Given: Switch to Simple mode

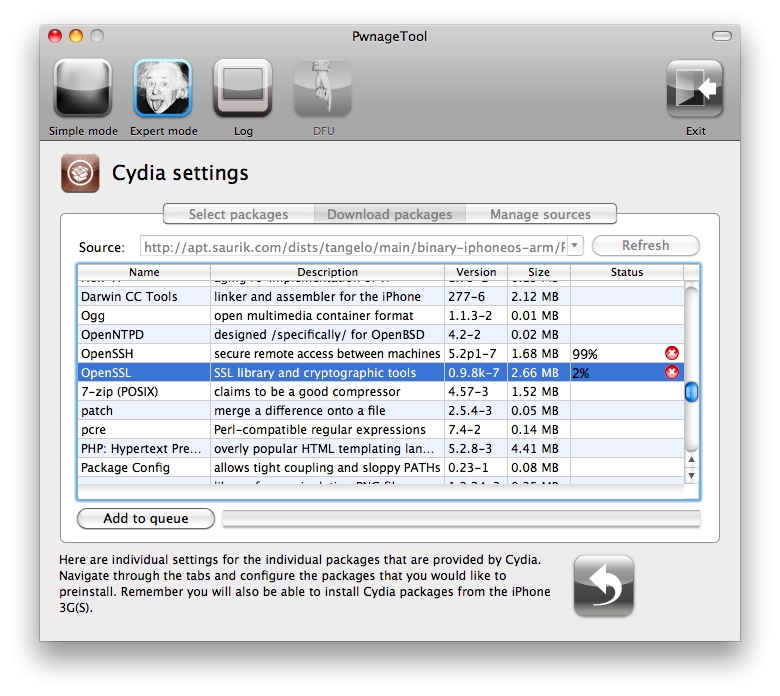Looking at the screenshot, I should pyautogui.click(x=82, y=89).
